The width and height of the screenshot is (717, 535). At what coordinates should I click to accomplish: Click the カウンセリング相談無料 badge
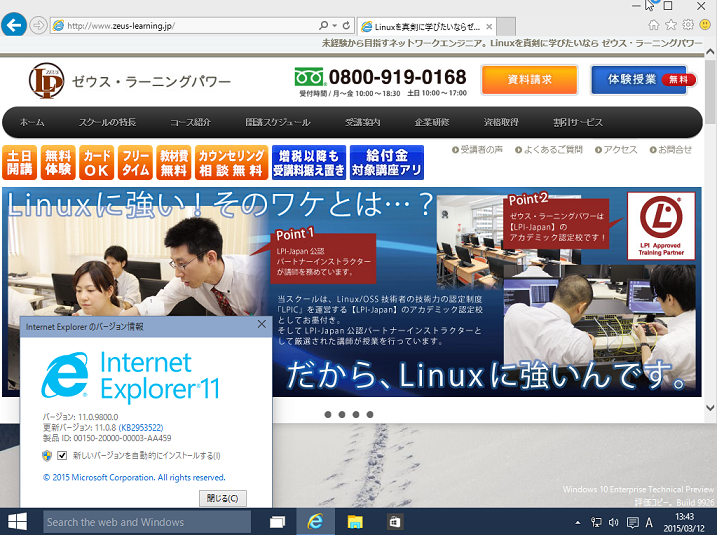[231, 162]
